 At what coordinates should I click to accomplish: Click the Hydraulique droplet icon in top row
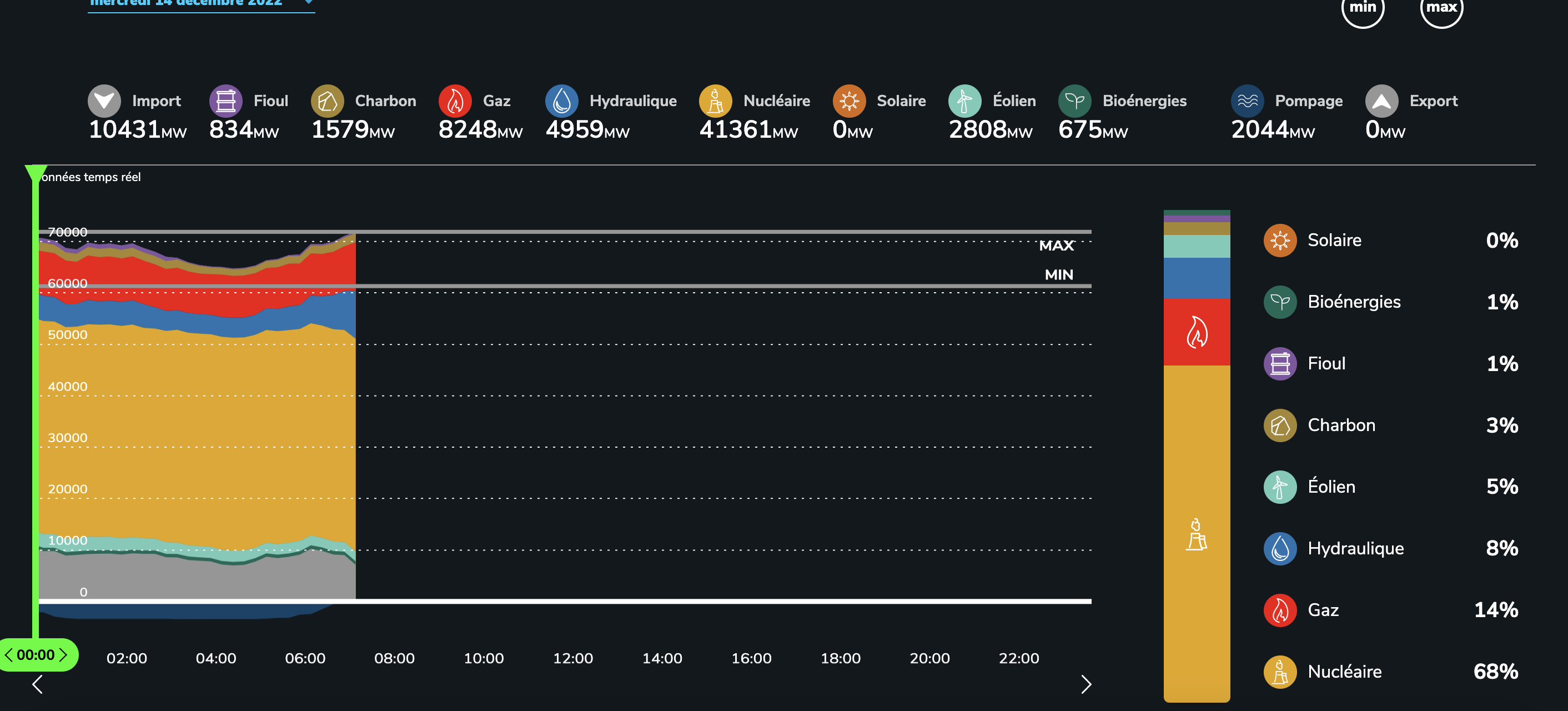562,101
